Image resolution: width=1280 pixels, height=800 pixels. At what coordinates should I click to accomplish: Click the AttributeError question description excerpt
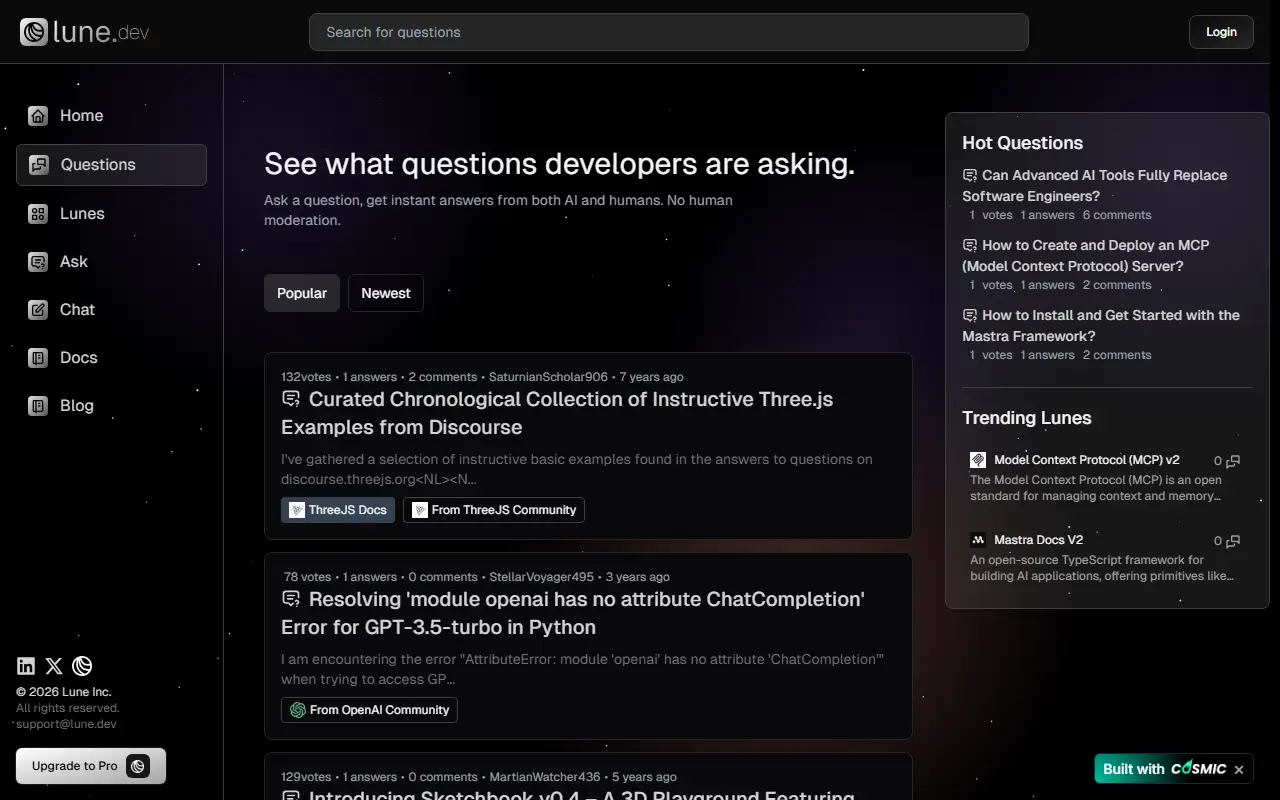[x=582, y=669]
